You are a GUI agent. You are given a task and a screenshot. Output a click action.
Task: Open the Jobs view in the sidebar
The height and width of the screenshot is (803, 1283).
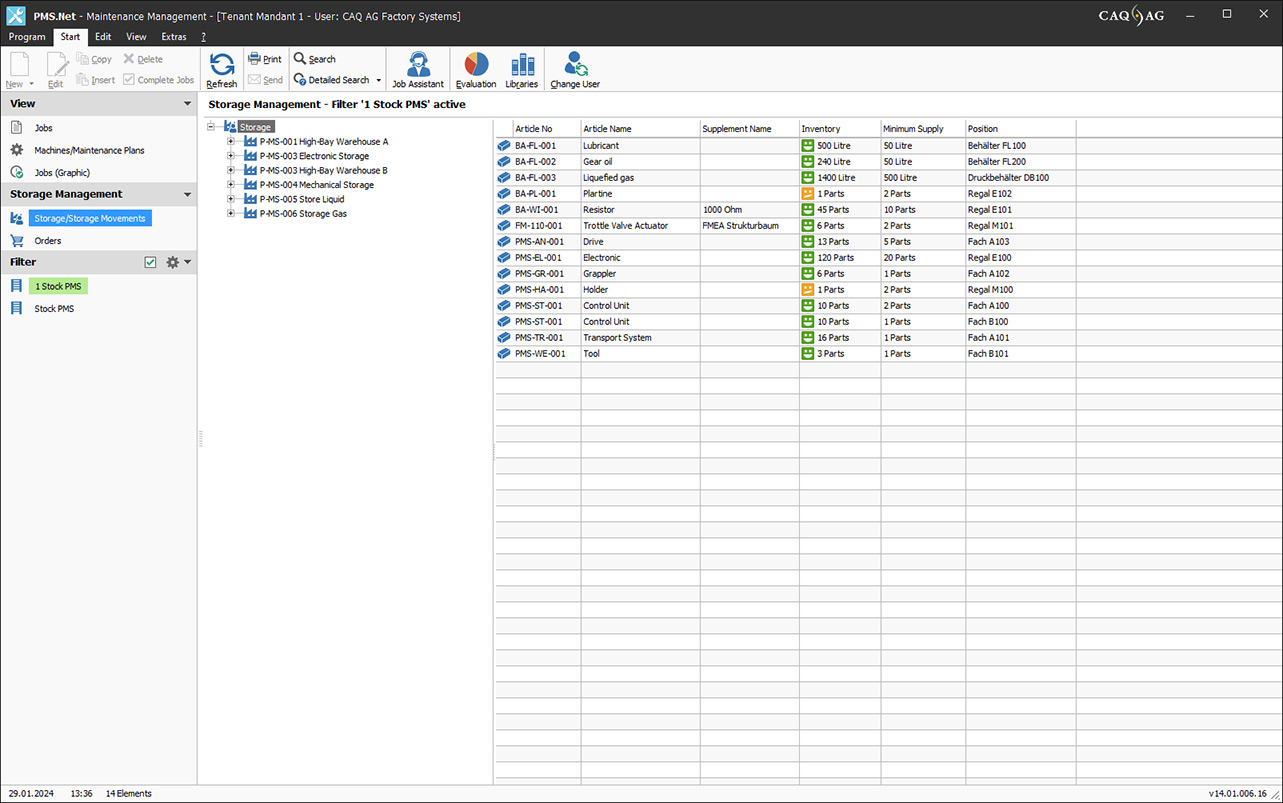(x=43, y=128)
